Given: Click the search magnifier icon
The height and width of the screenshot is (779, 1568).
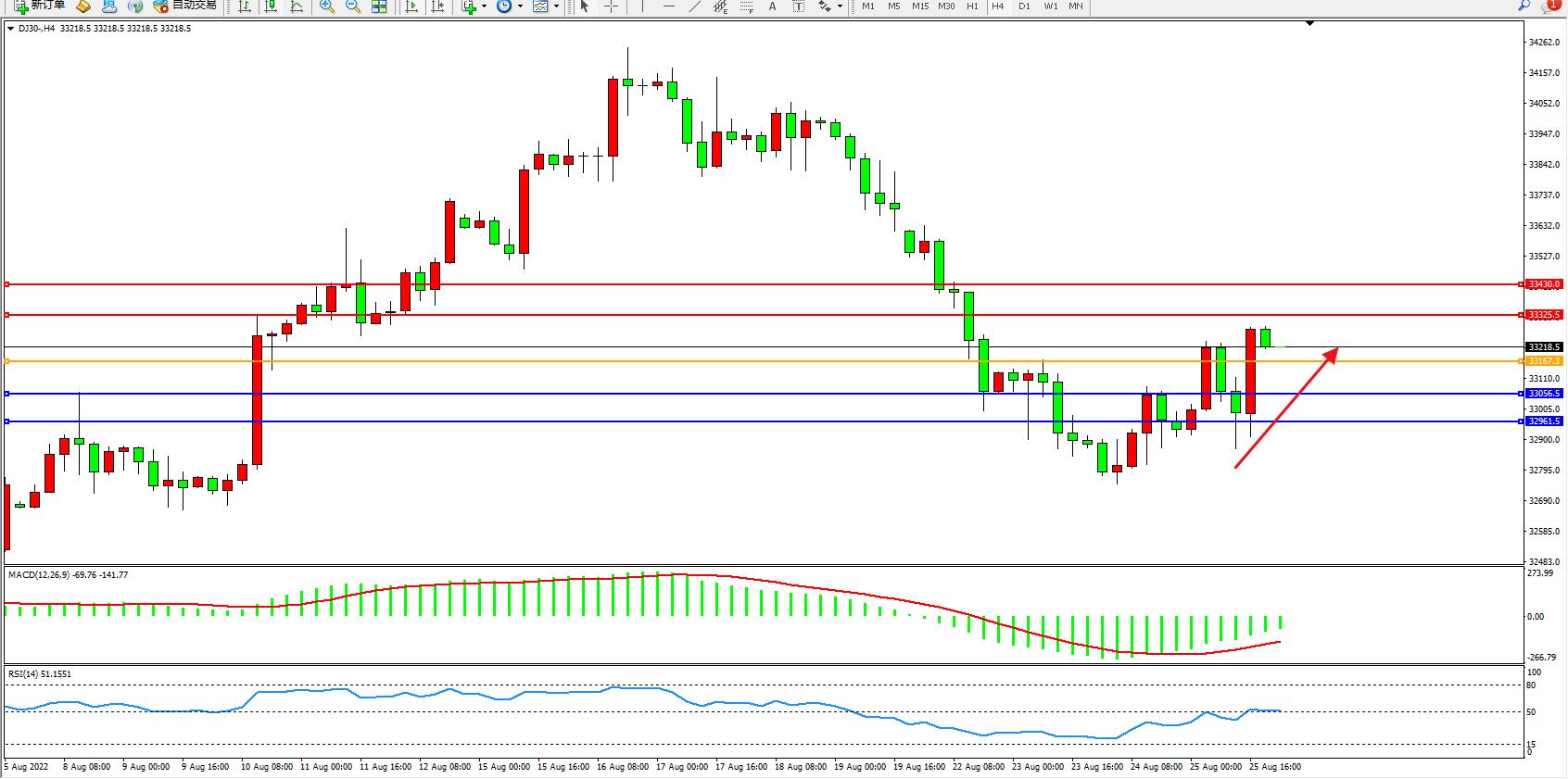Looking at the screenshot, I should [x=1524, y=6].
